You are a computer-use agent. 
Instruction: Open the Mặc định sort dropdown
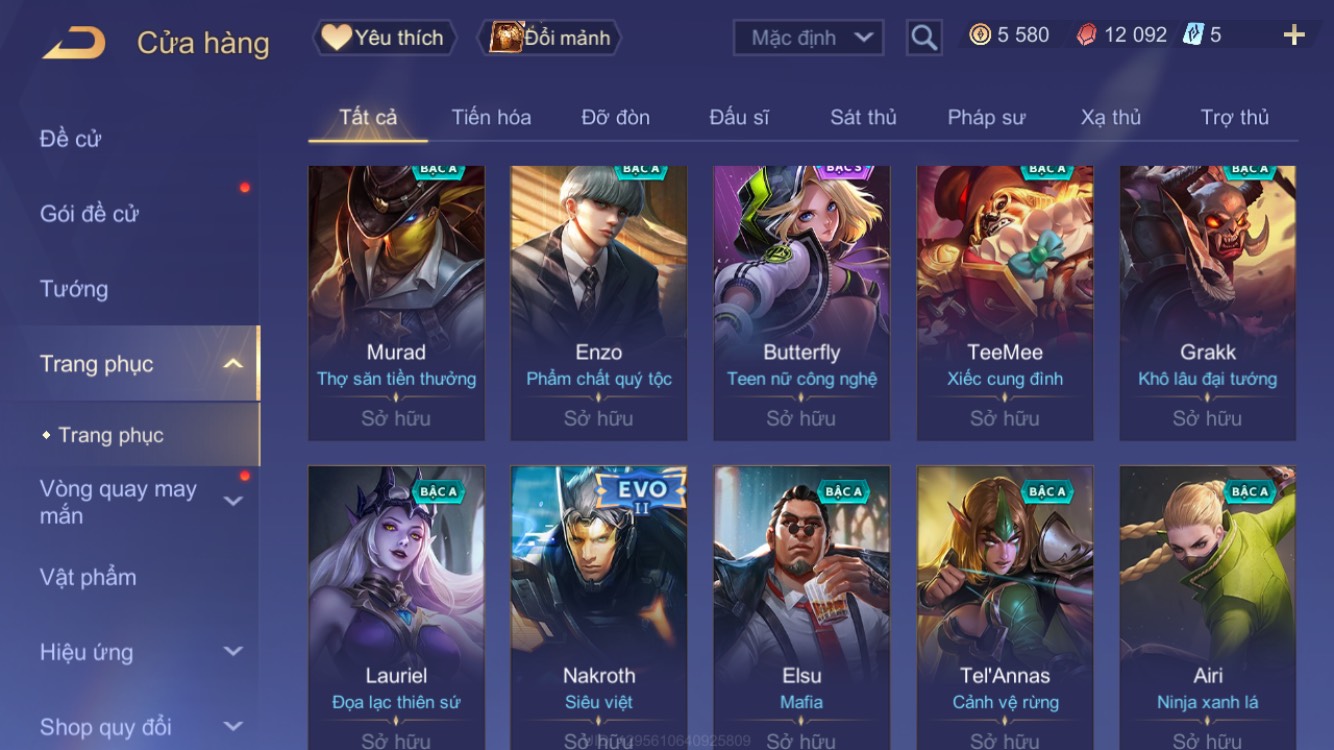click(809, 38)
